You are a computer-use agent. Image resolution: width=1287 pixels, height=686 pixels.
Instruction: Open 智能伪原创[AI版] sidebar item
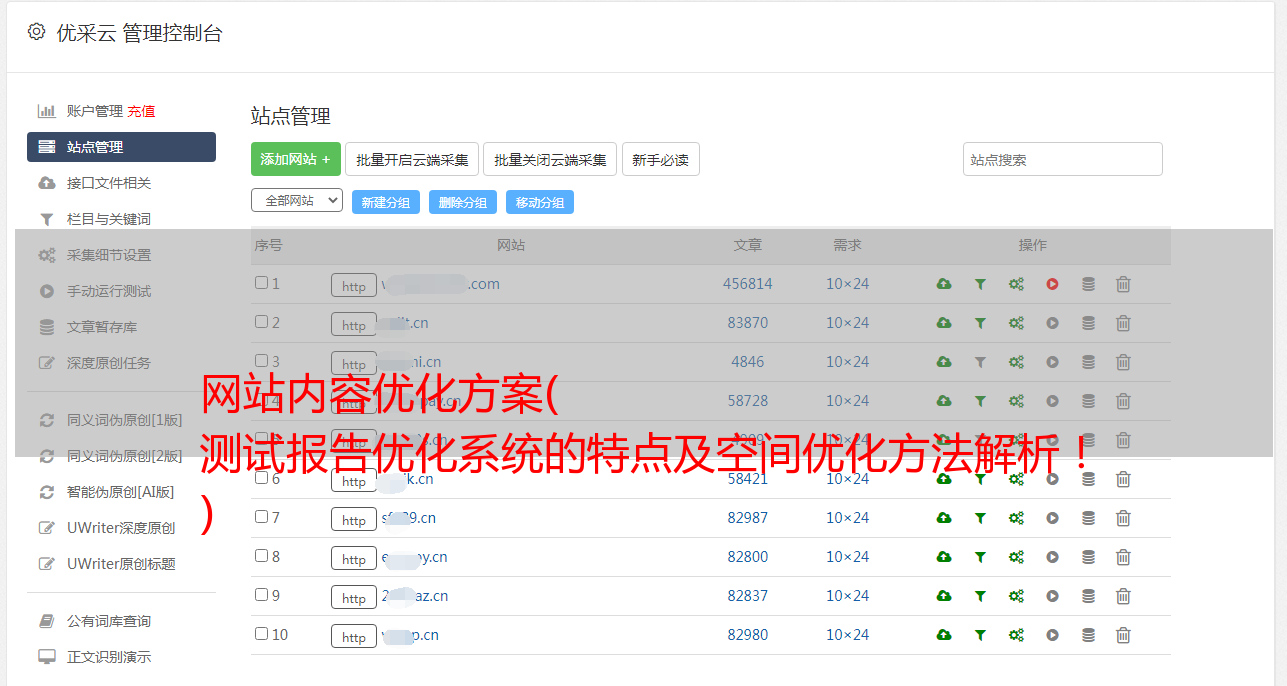tap(121, 492)
